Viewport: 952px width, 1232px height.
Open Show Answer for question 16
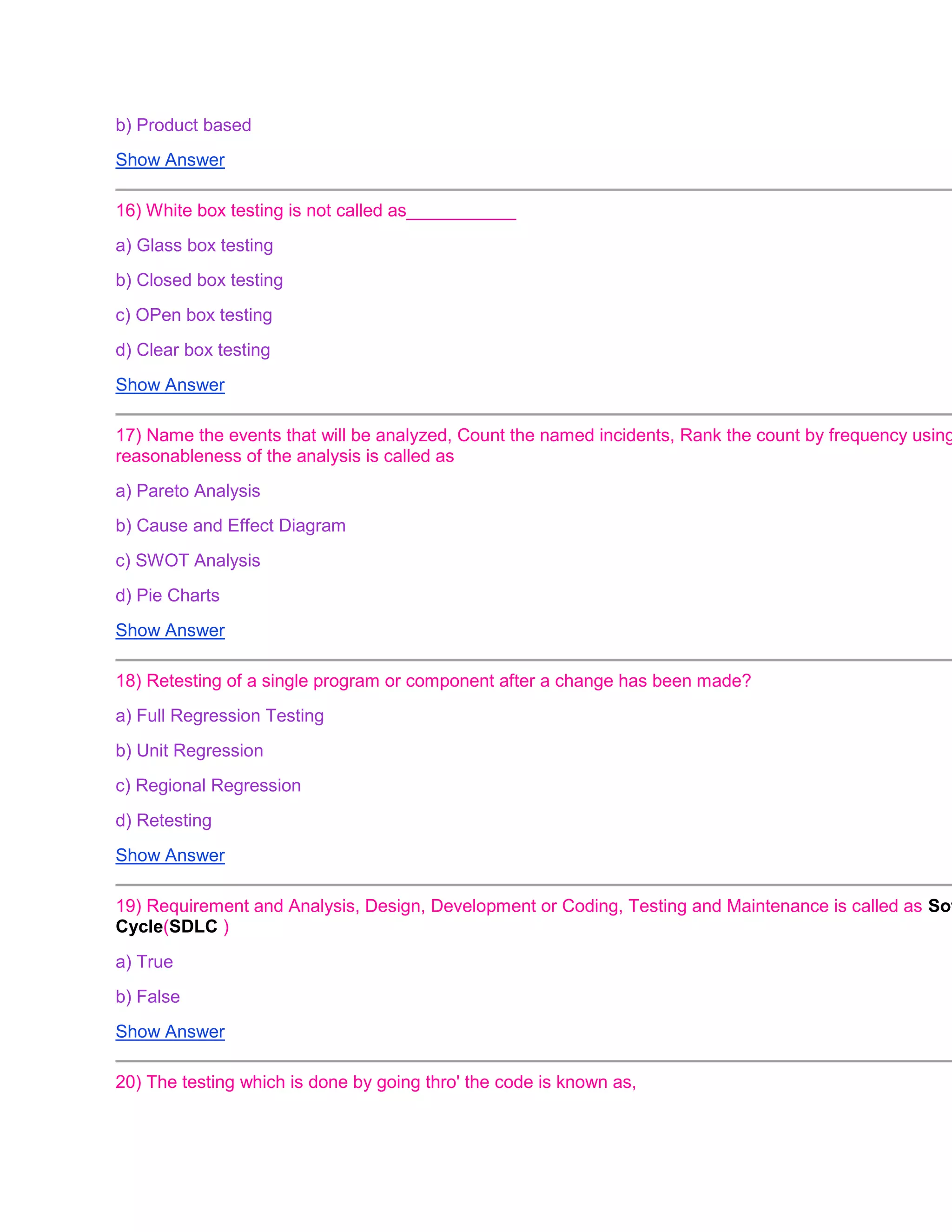170,385
